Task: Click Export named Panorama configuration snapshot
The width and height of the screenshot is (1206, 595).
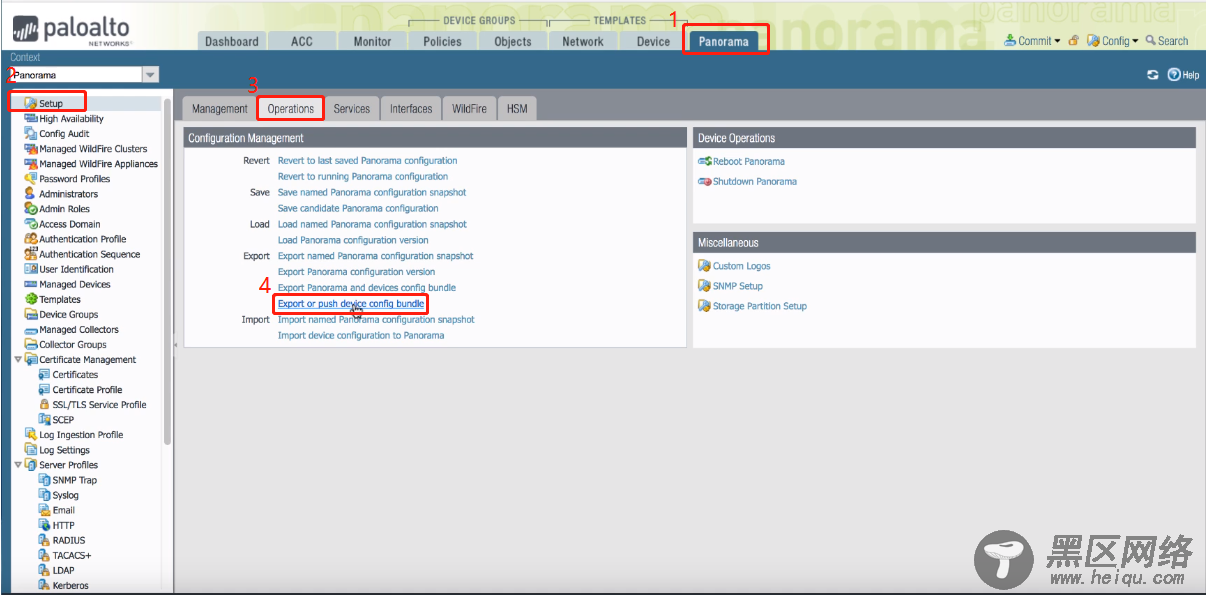Action: (376, 257)
